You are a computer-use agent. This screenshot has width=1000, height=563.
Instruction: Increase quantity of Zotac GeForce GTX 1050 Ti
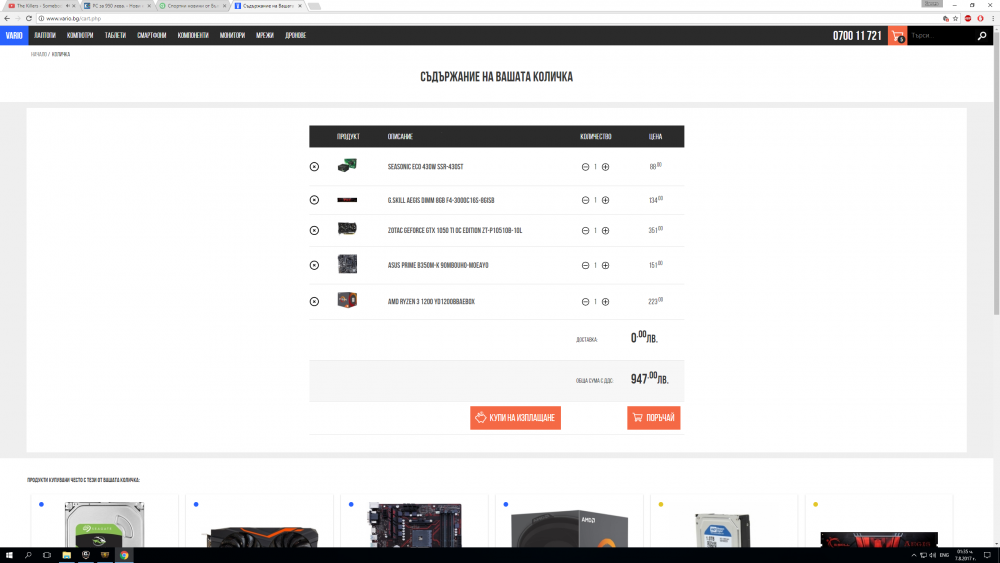[x=605, y=231]
